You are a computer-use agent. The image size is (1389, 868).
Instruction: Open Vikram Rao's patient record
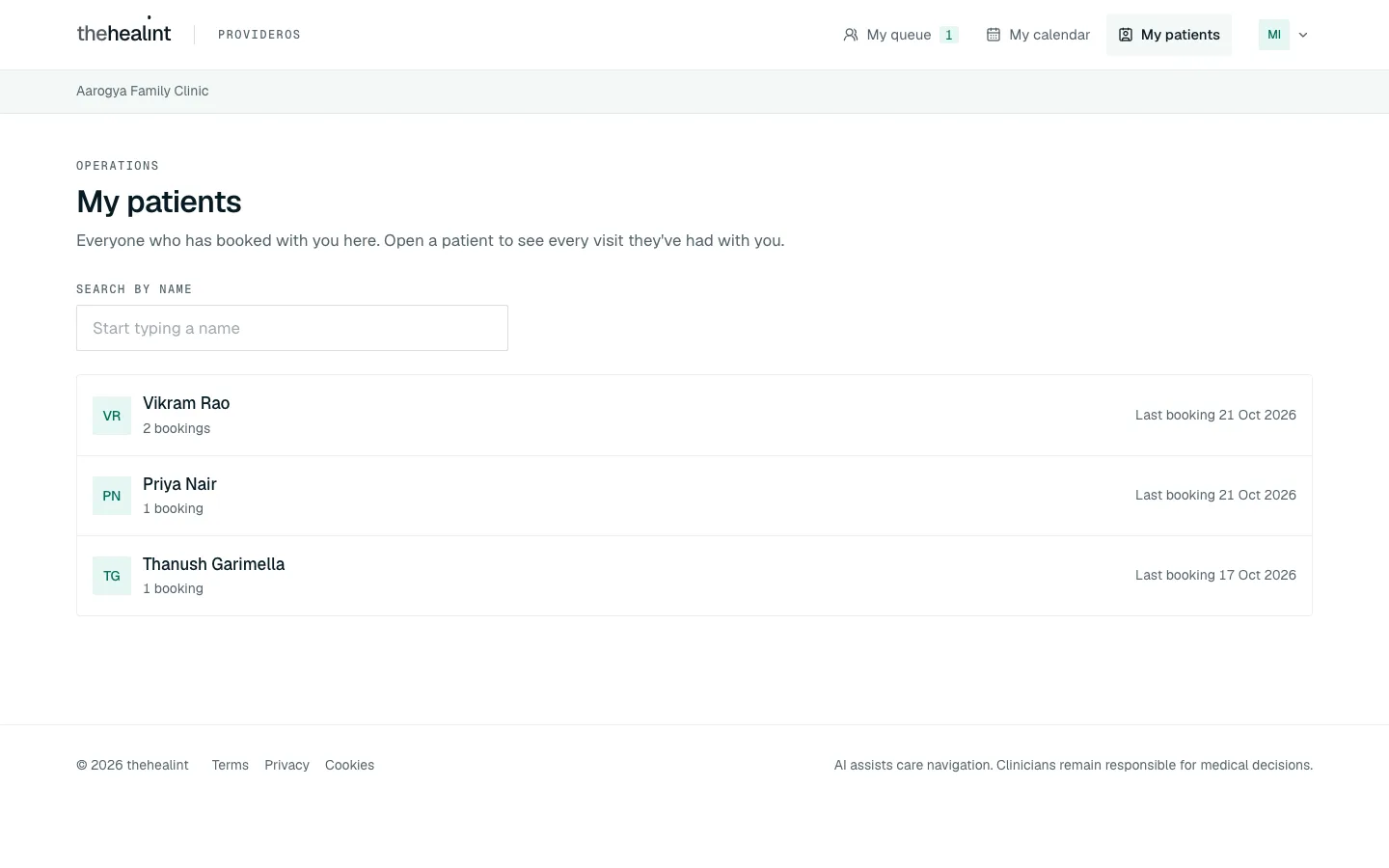pyautogui.click(x=694, y=416)
